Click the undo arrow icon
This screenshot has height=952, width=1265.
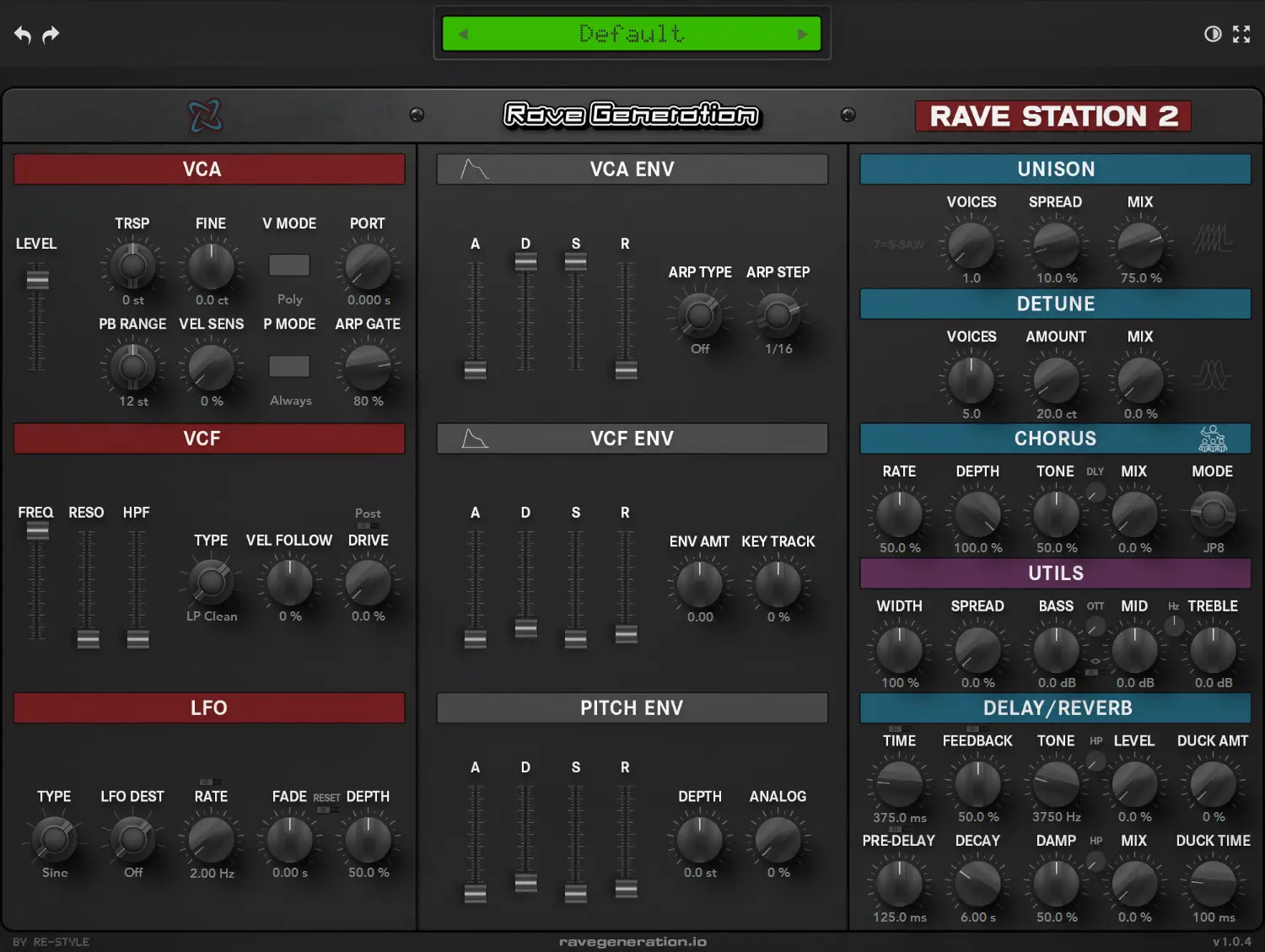click(x=23, y=35)
